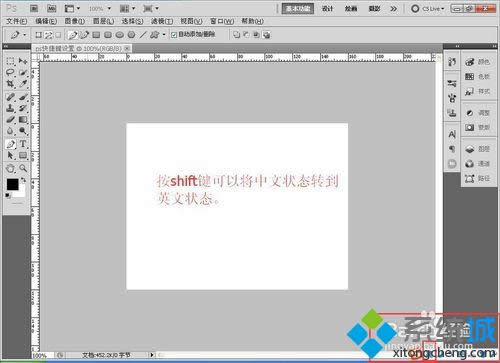
Task: Select the Rectangular Marquee tool
Action: (x=10, y=61)
